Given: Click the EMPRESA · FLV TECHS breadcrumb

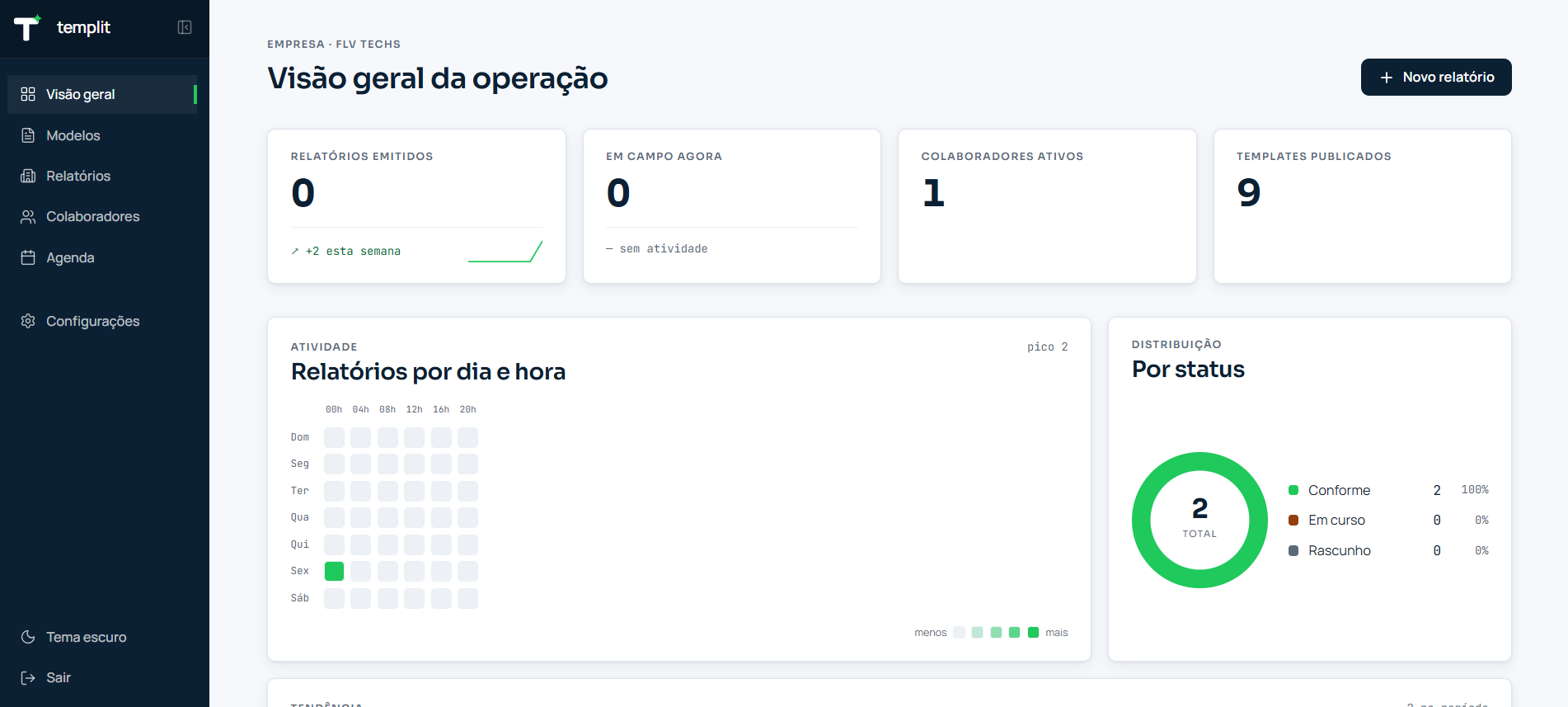Looking at the screenshot, I should click(334, 45).
